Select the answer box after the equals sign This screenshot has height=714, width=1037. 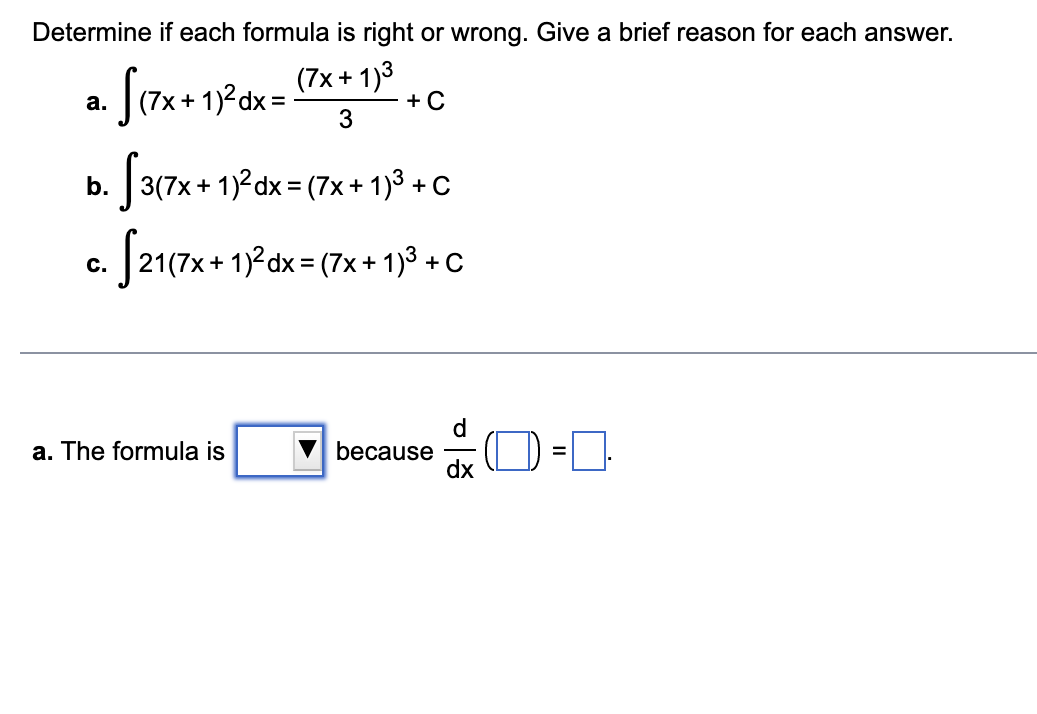pos(588,452)
